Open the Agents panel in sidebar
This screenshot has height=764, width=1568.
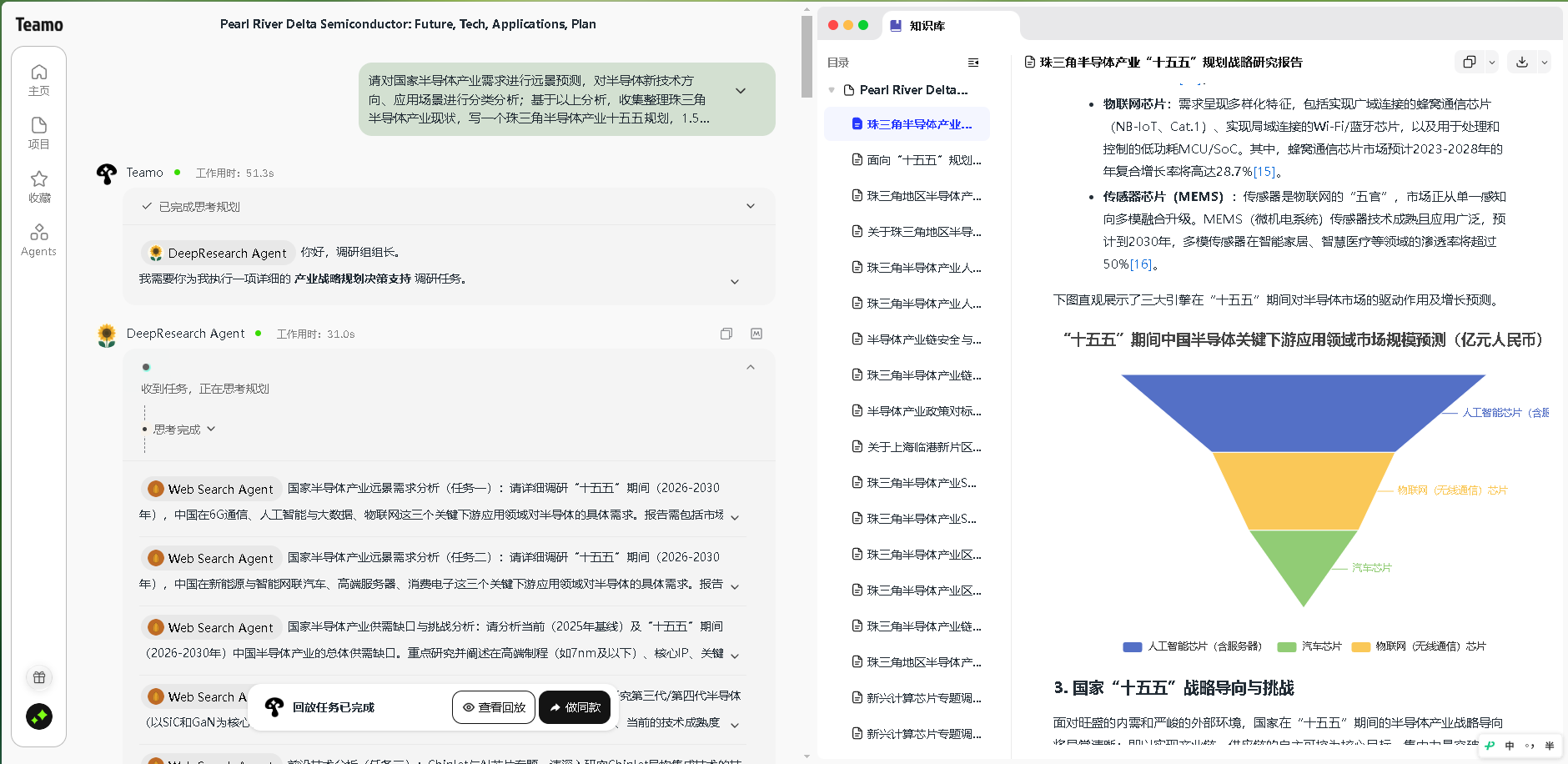pos(38,239)
